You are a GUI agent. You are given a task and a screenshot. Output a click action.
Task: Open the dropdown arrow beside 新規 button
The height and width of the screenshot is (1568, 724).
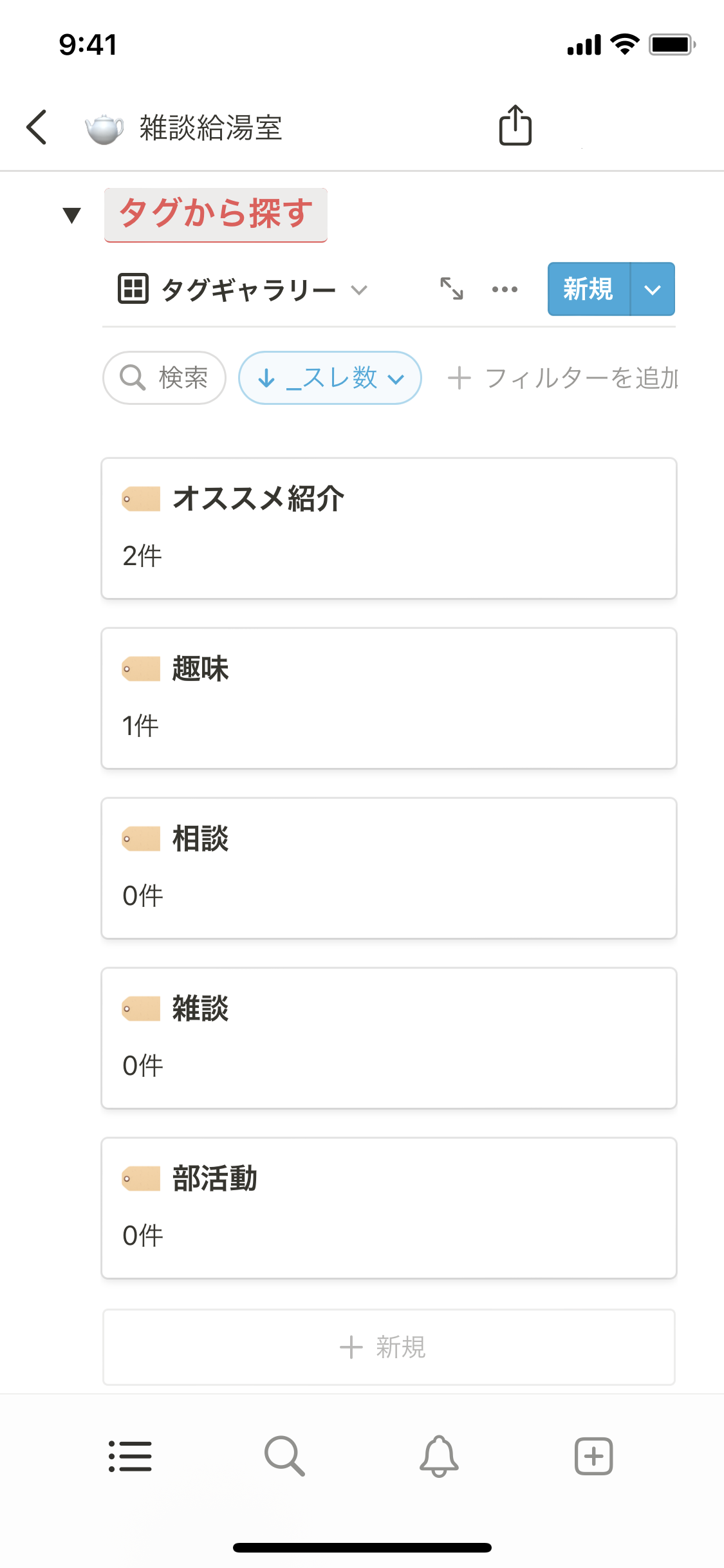653,290
